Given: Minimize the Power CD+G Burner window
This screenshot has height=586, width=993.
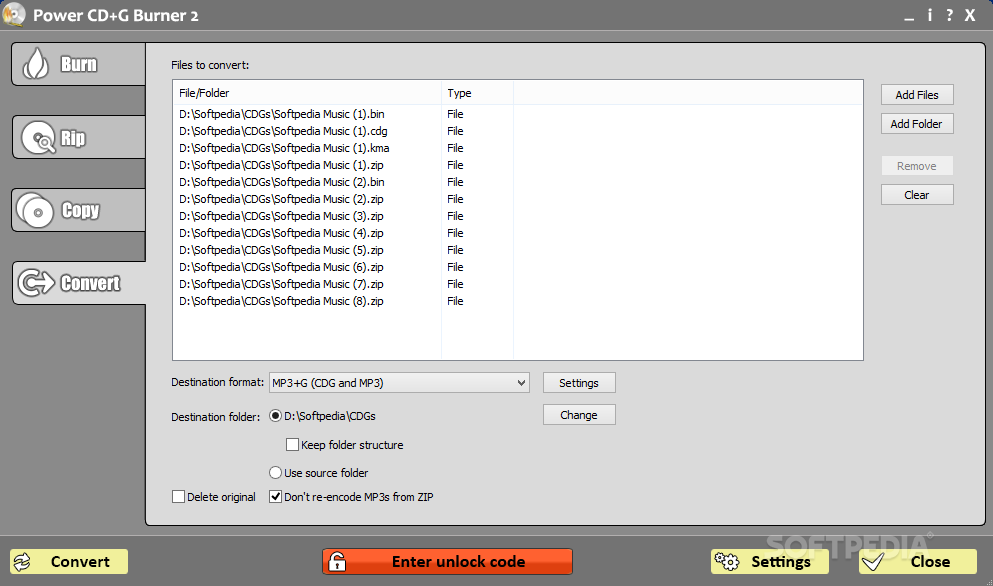Looking at the screenshot, I should [x=909, y=17].
